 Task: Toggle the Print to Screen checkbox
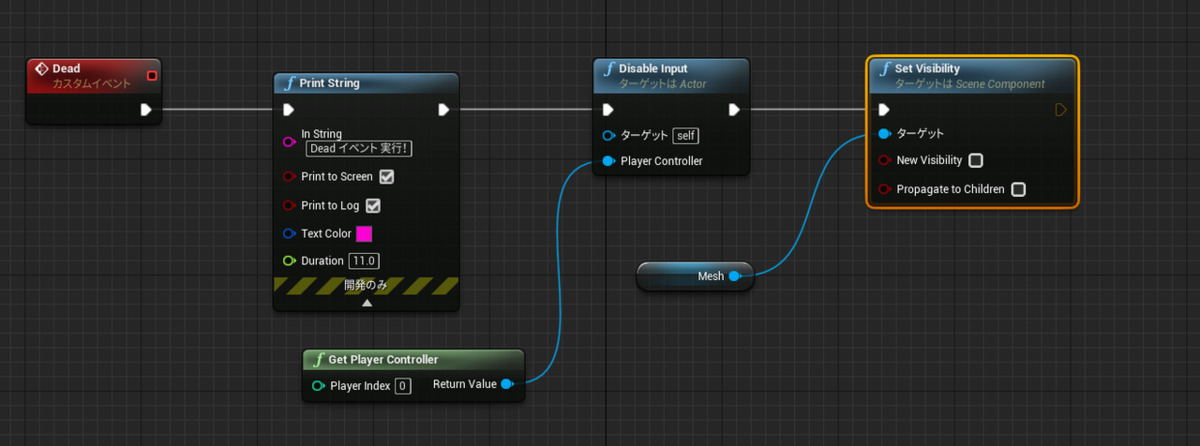[x=386, y=177]
